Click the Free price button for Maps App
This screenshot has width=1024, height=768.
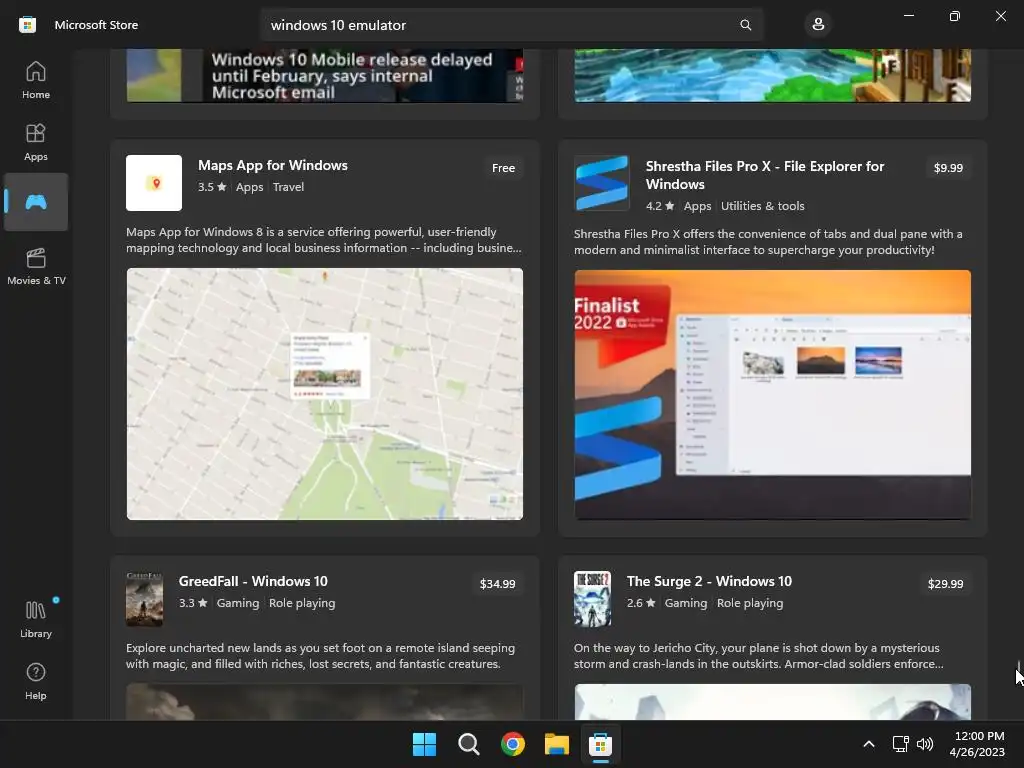(504, 168)
